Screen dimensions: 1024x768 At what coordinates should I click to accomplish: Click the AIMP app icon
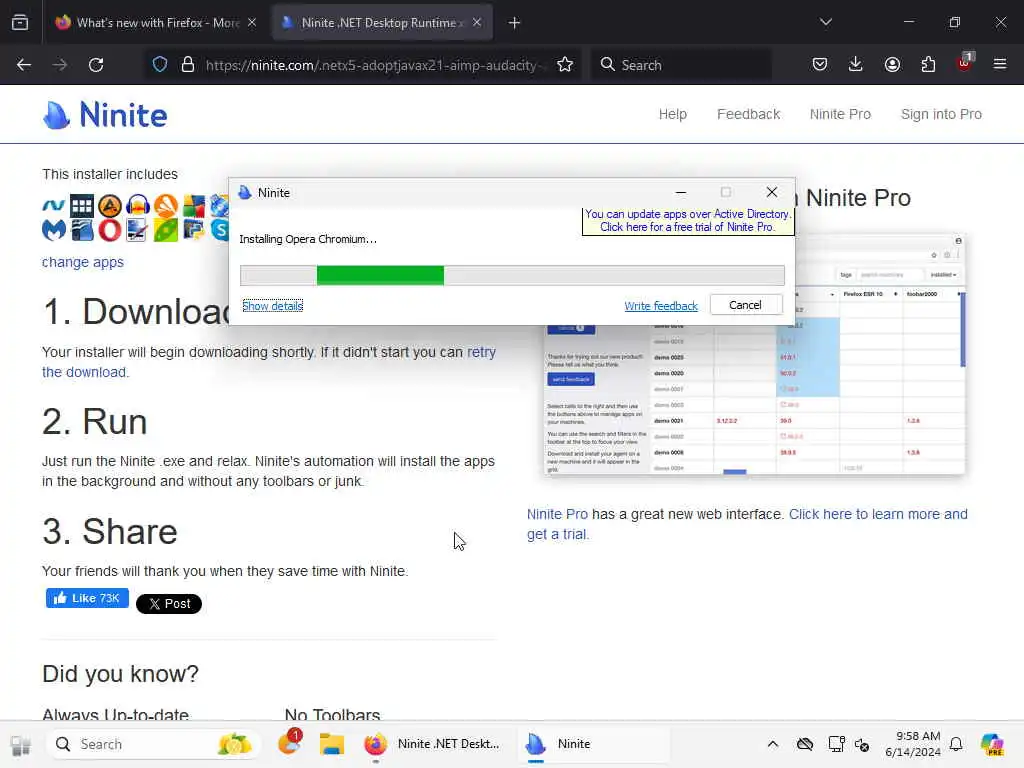point(110,206)
